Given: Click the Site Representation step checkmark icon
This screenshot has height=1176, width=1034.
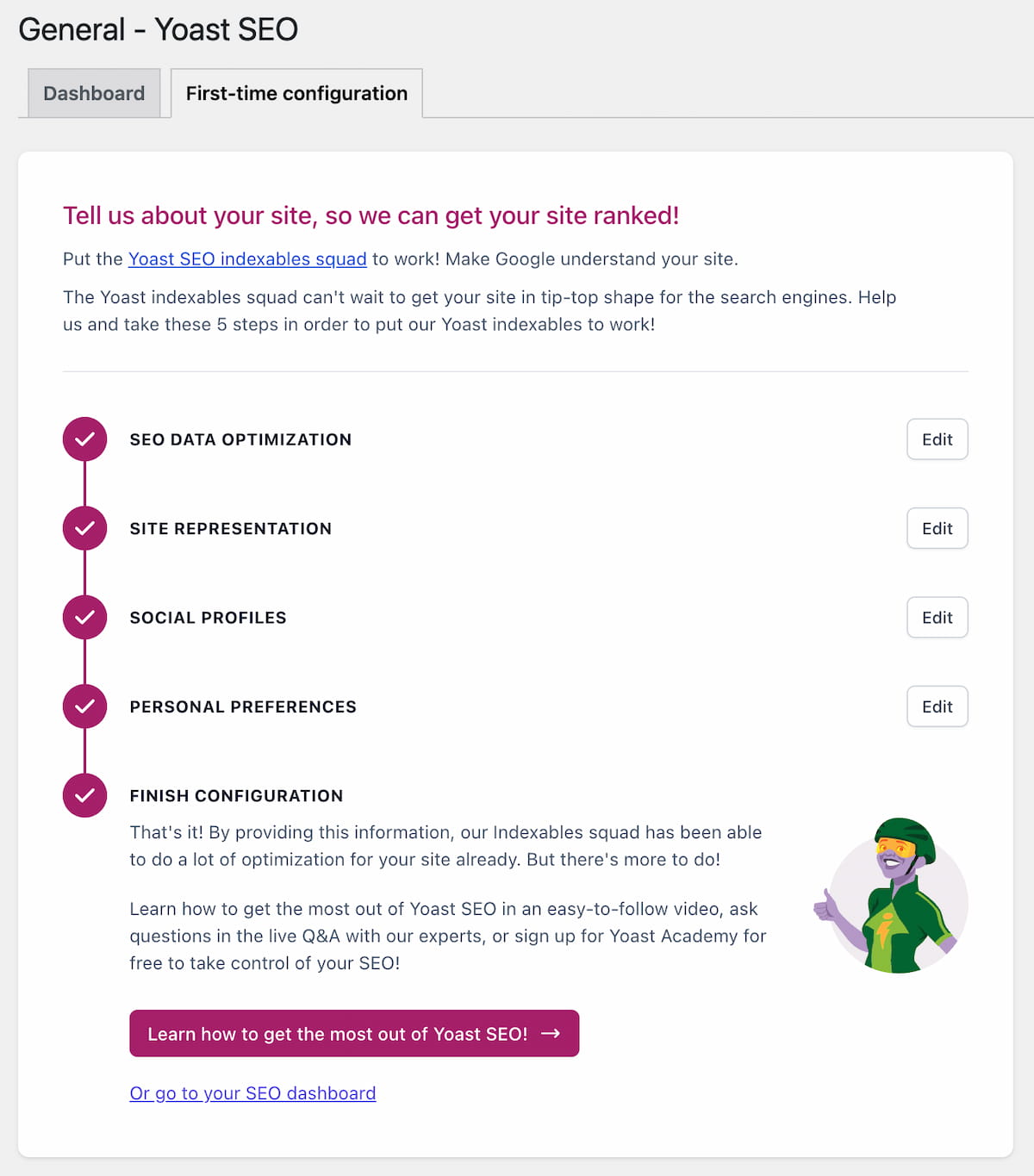Looking at the screenshot, I should [x=84, y=528].
